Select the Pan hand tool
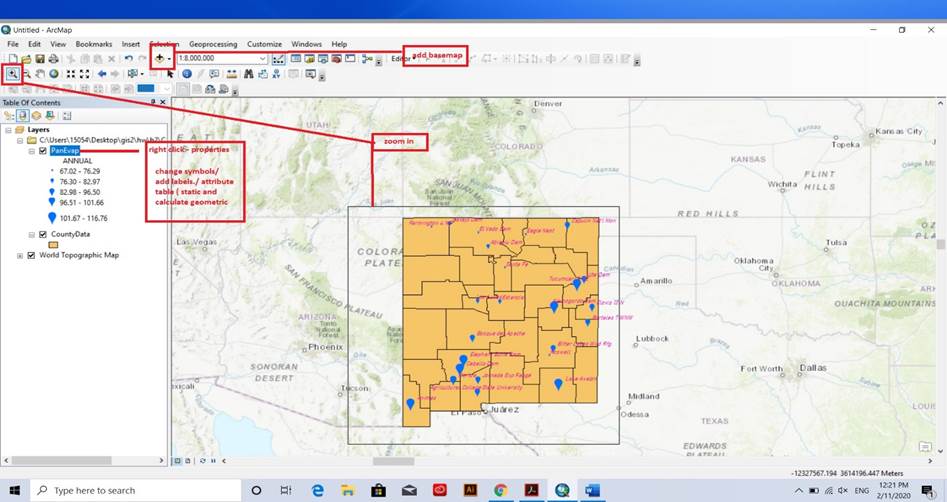 (40, 74)
